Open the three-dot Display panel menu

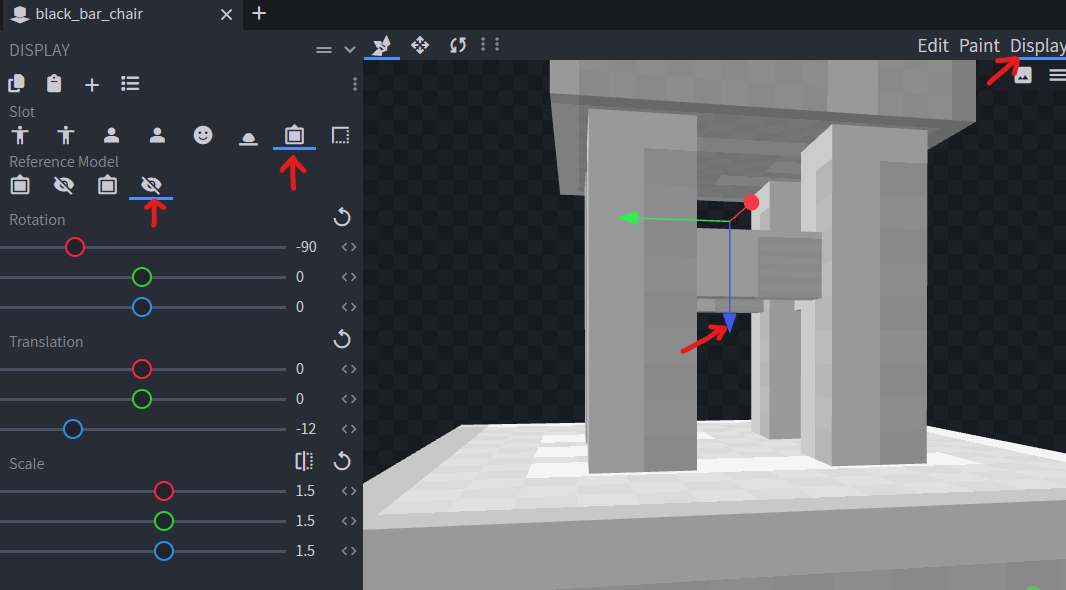coord(355,85)
